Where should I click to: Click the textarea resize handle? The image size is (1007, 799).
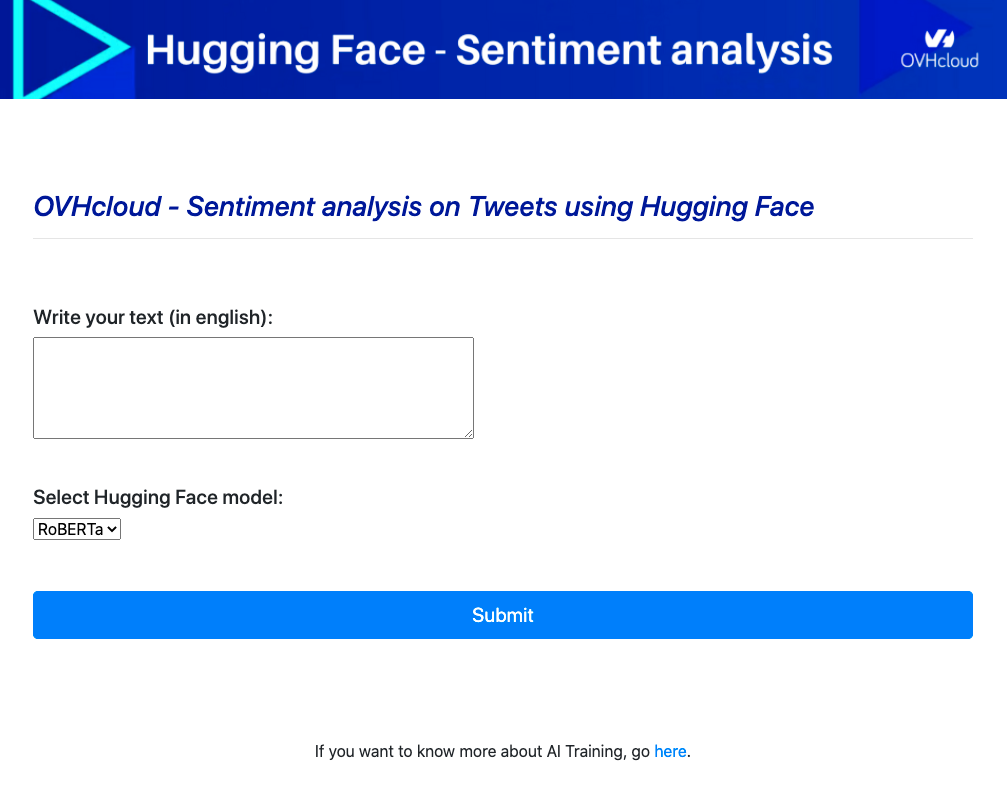(468, 432)
